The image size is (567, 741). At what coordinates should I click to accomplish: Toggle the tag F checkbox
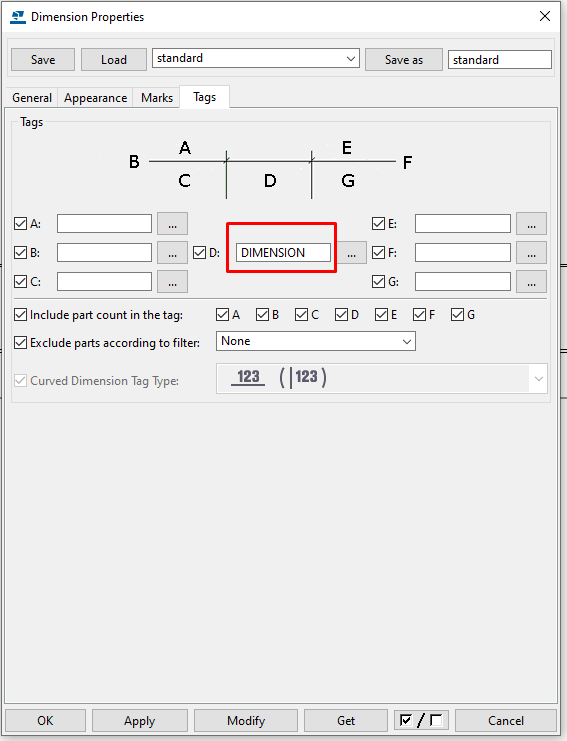click(378, 253)
